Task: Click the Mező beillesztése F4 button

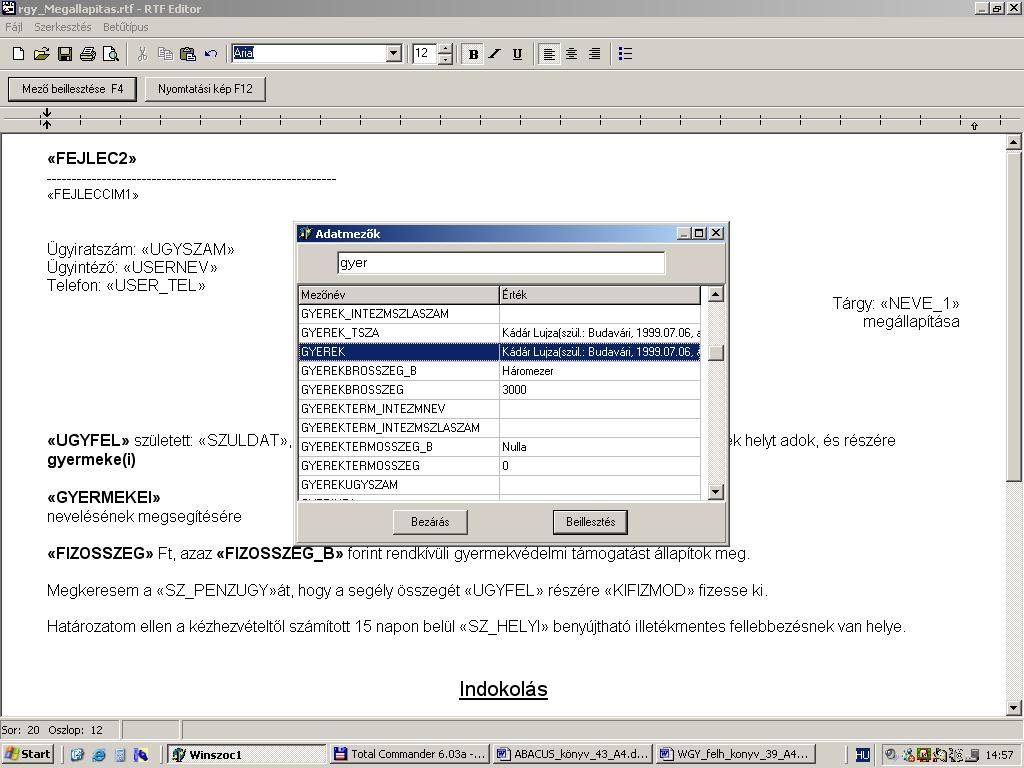Action: (72, 89)
